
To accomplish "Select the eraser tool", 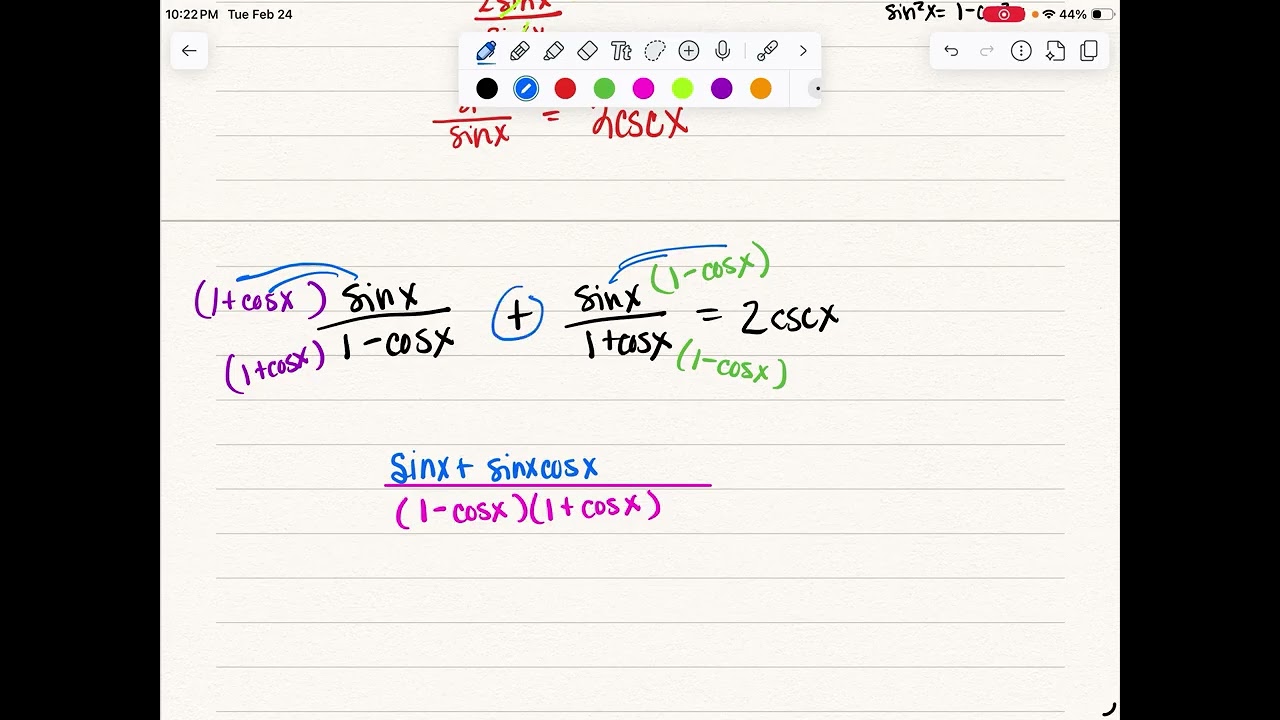I will [x=588, y=51].
